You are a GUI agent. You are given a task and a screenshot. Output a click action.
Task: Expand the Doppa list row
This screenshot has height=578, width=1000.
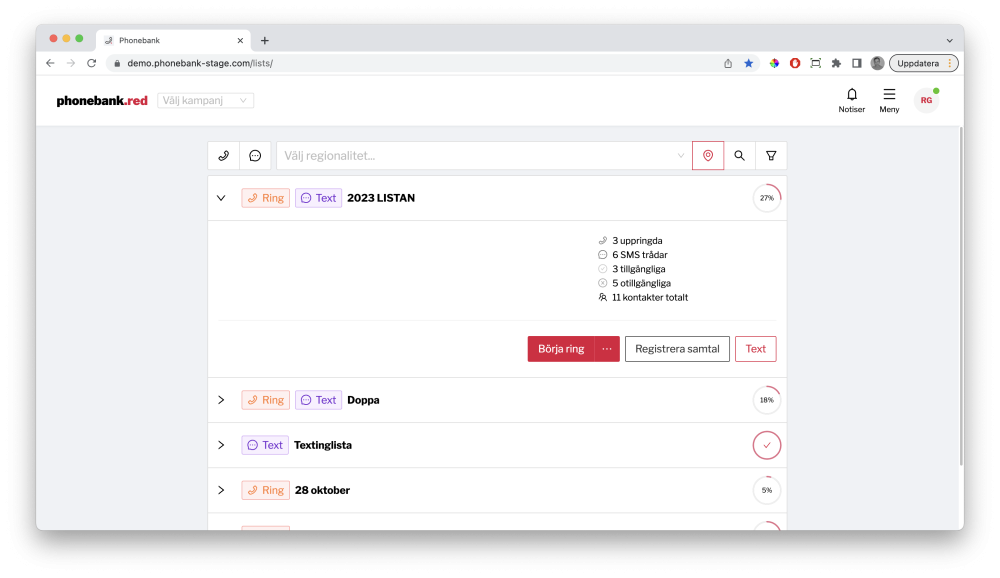click(x=221, y=400)
